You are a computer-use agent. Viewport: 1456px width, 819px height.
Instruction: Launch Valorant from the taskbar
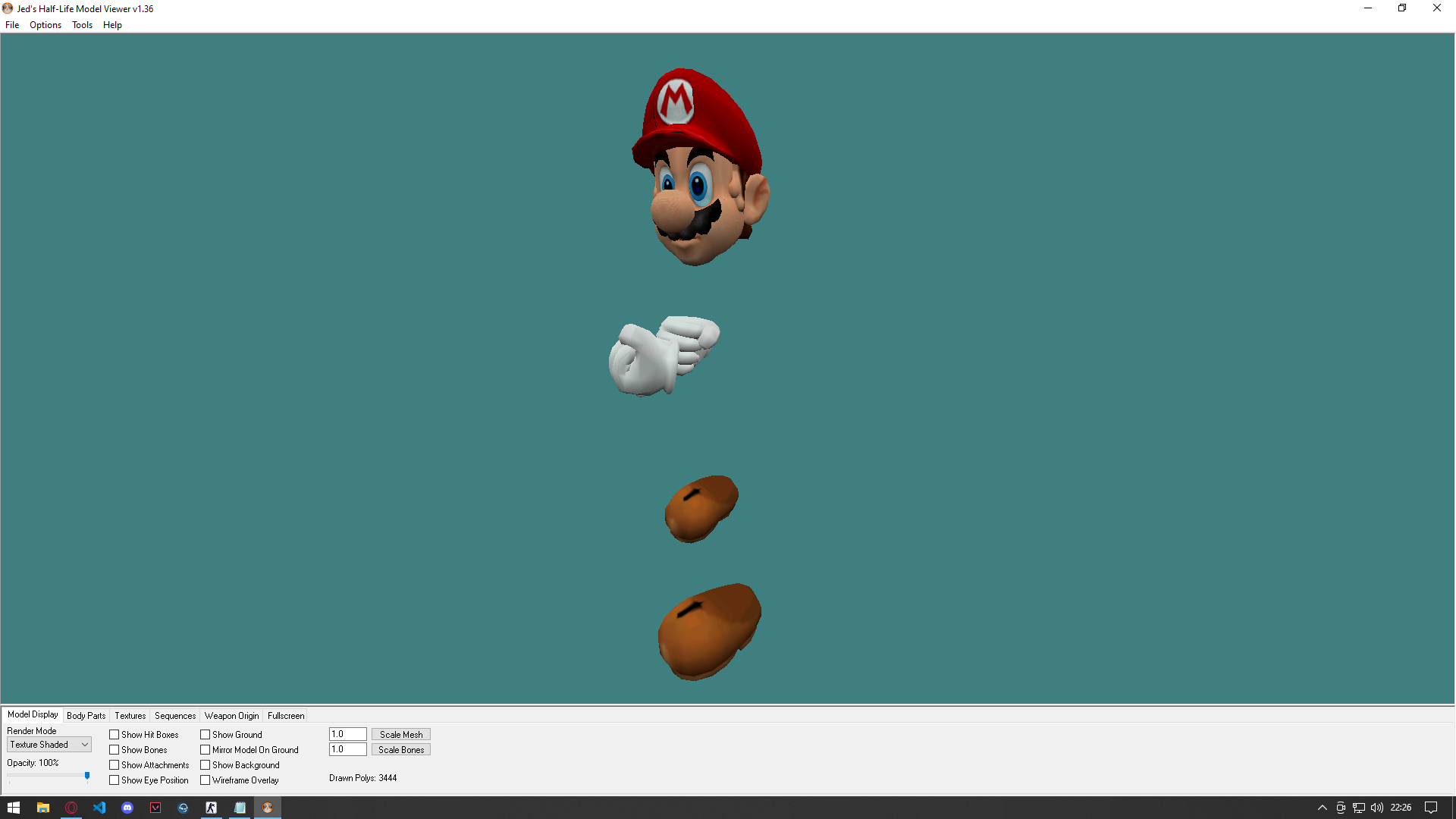[155, 808]
